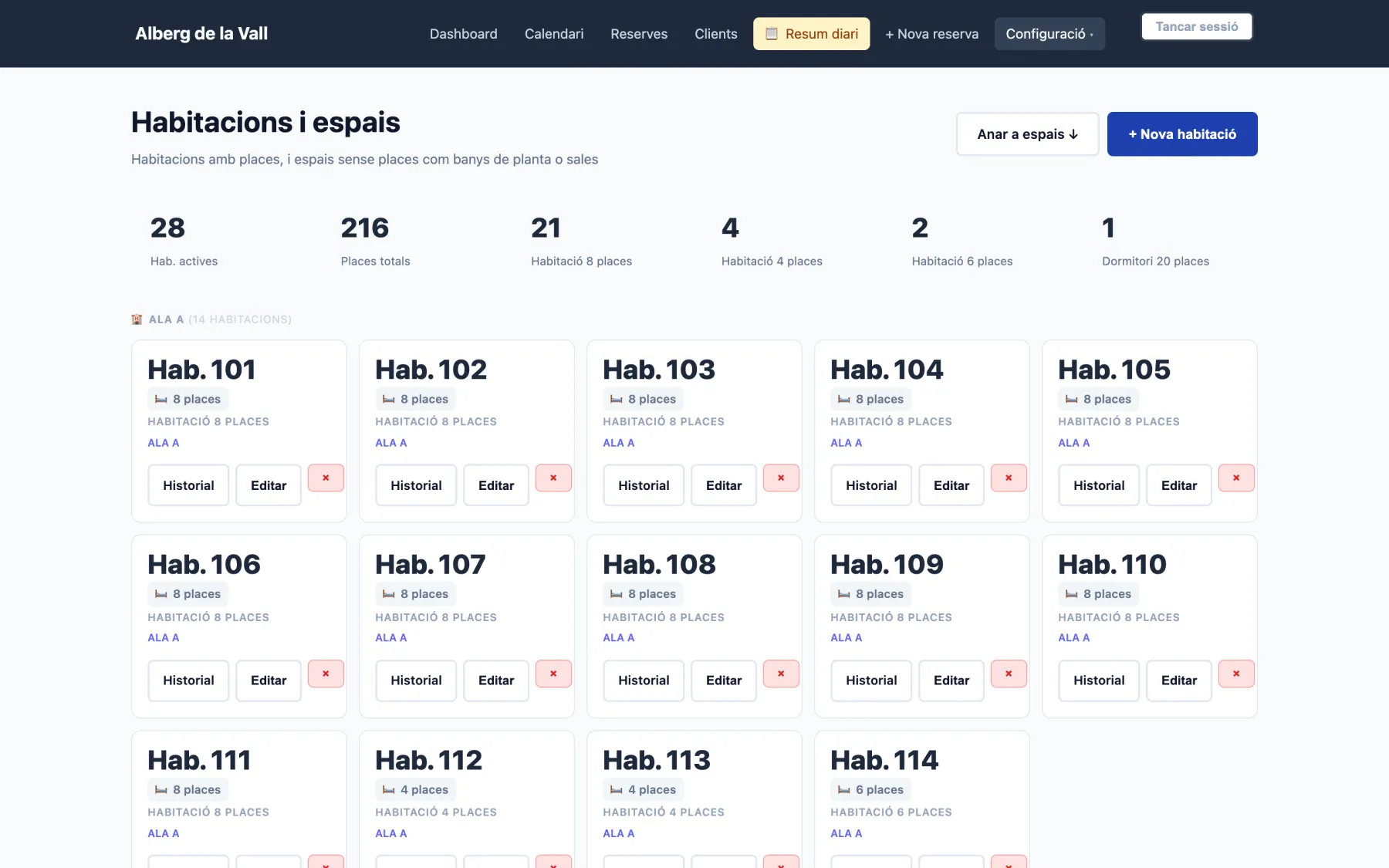Delete Hab. 105 with red X

pos(1236,478)
